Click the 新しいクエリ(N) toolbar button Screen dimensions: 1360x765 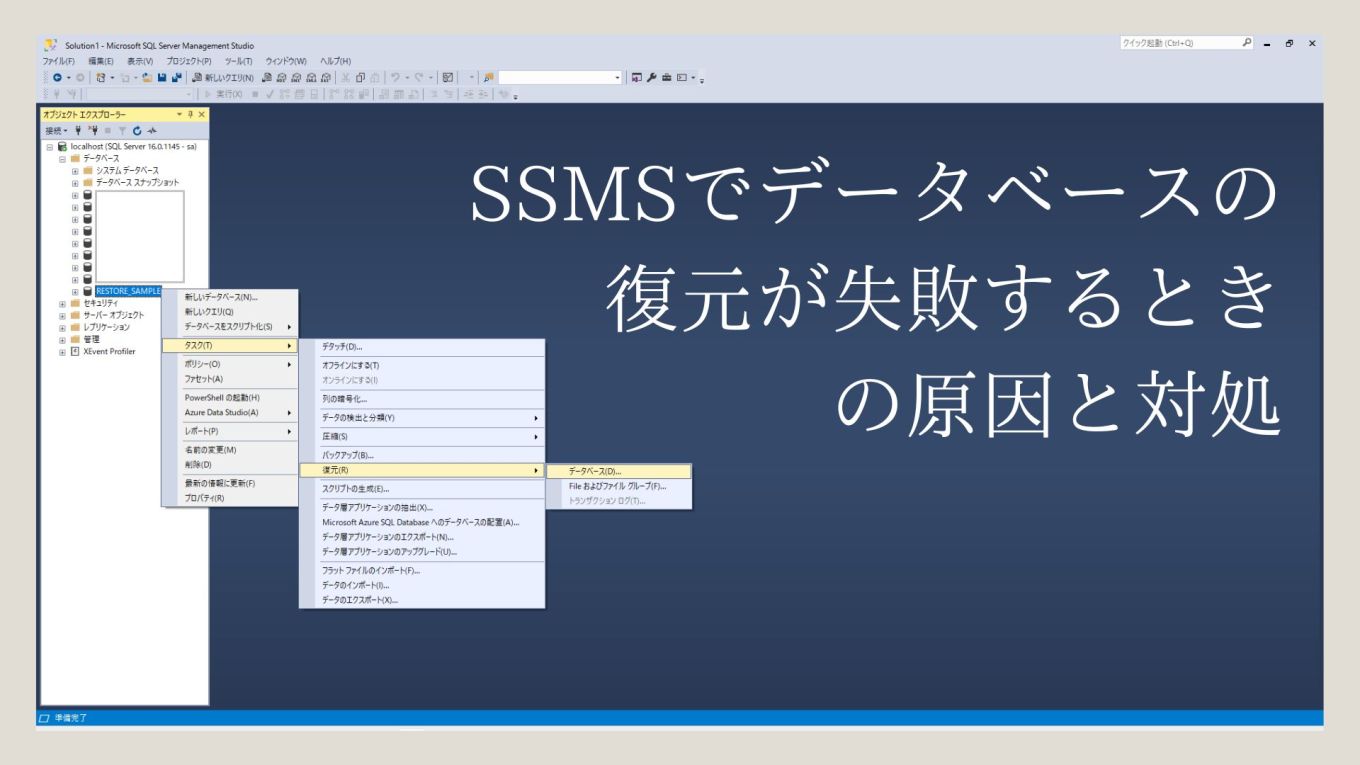(223, 77)
